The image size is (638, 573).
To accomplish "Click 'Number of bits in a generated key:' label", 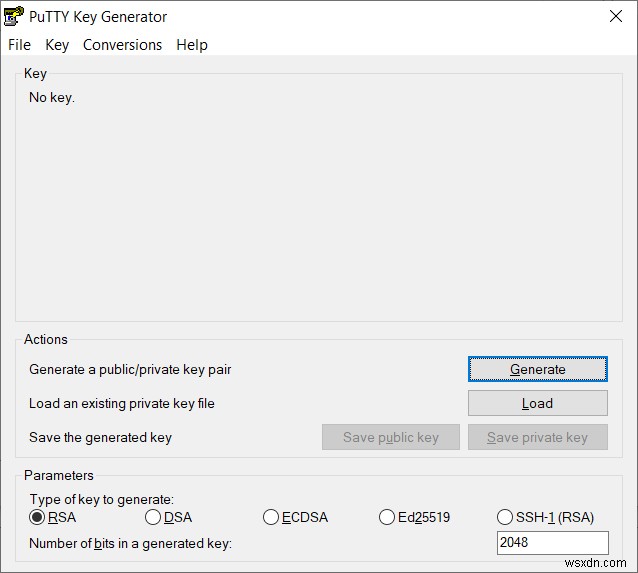I will [x=130, y=544].
